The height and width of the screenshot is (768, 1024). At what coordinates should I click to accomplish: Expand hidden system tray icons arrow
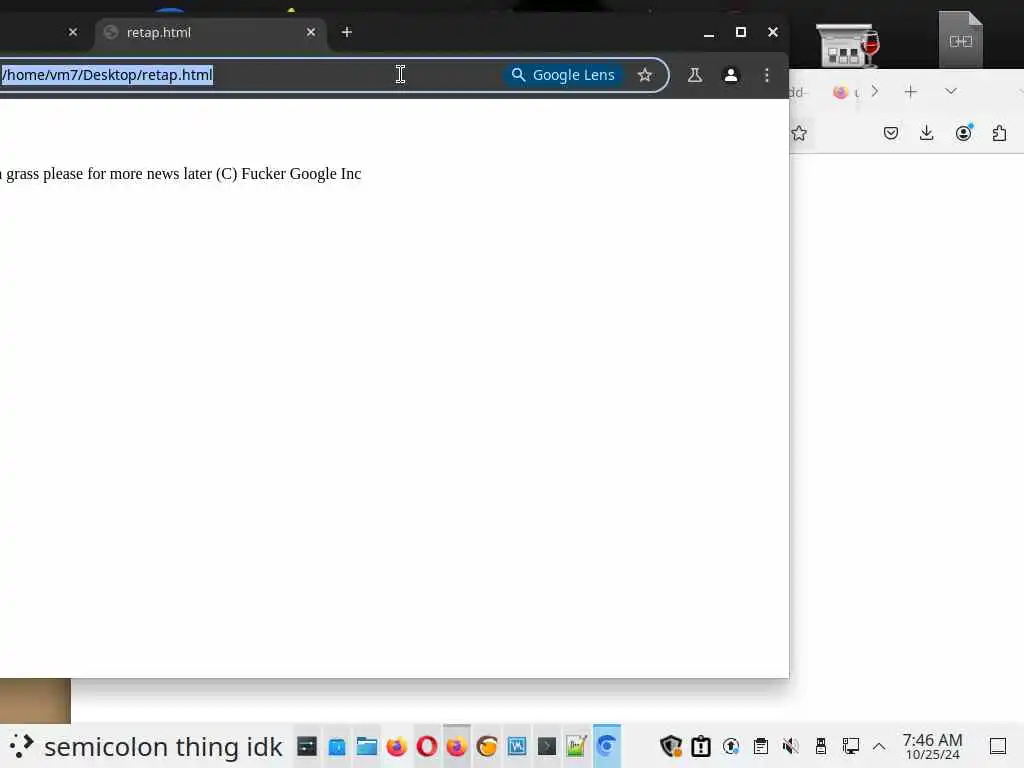click(x=879, y=746)
